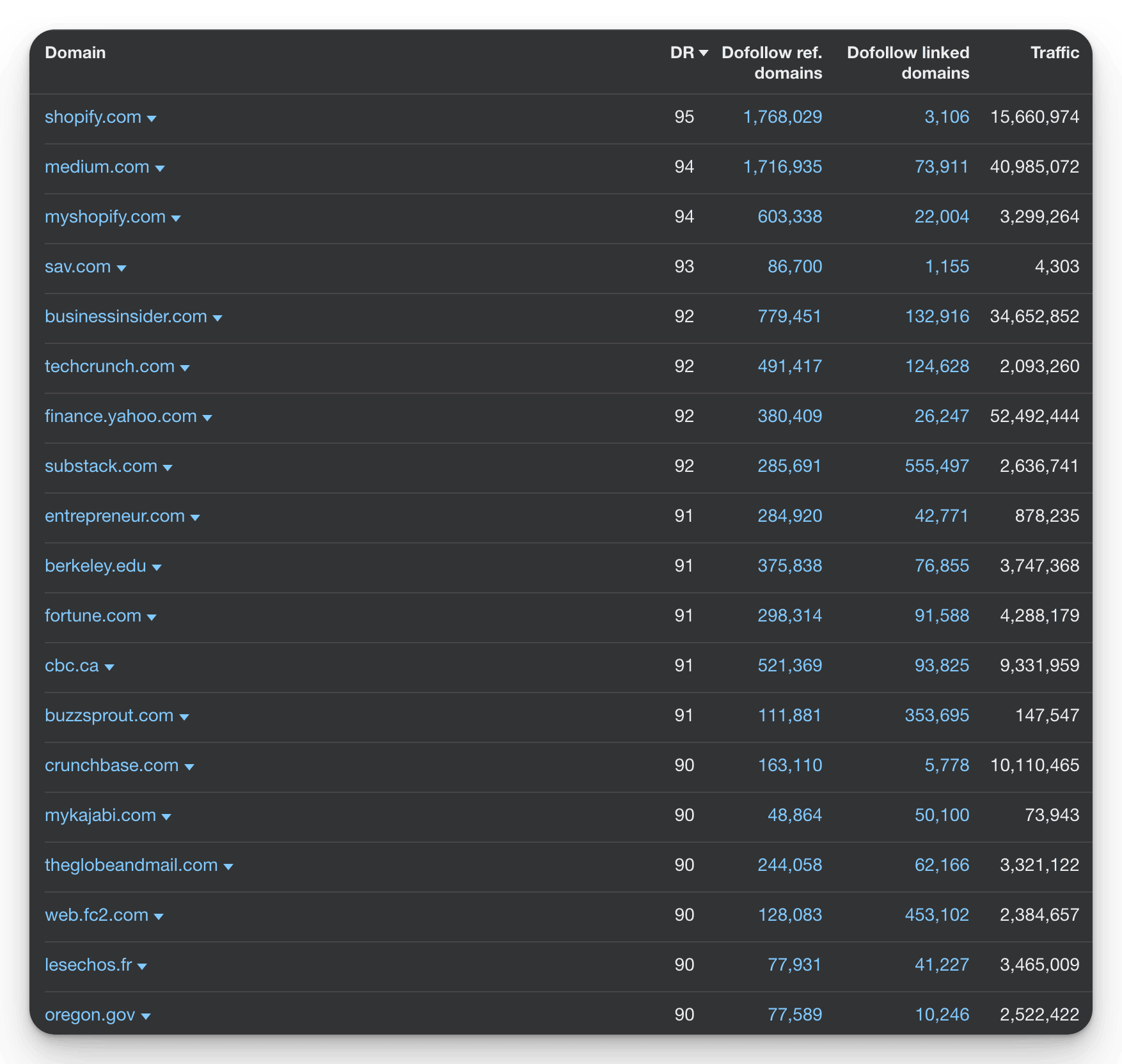Expand dropdown arrow next to berkeley.edu

click(x=157, y=568)
